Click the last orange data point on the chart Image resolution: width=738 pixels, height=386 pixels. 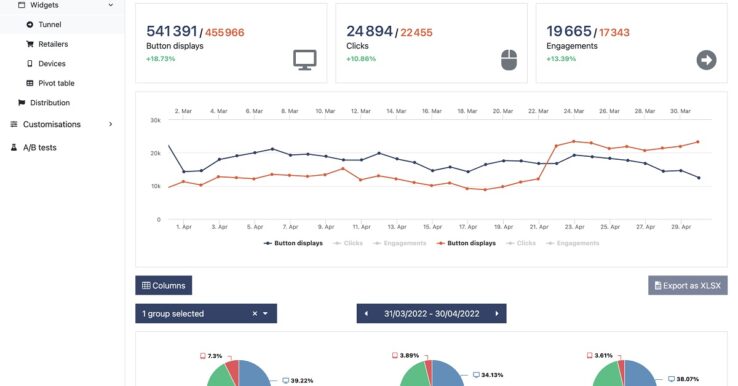(698, 142)
